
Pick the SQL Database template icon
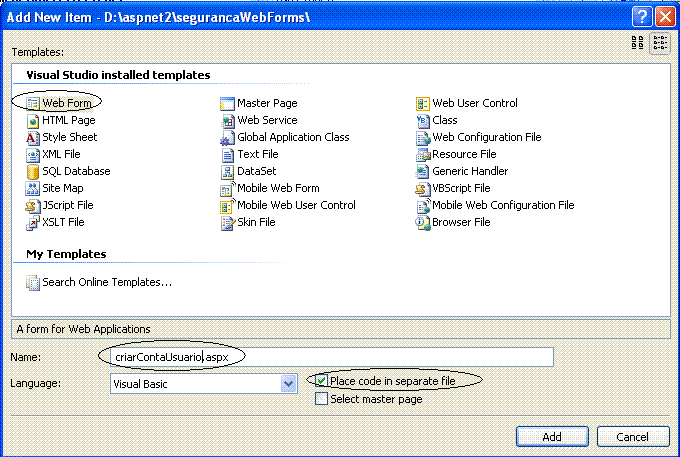pos(33,172)
